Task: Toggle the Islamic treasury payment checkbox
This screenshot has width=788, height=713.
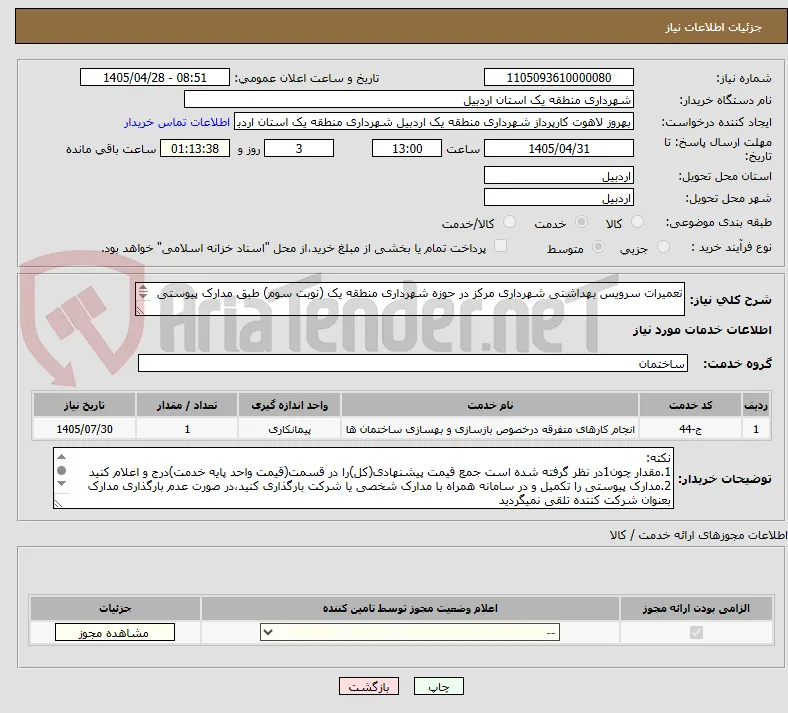Action: pyautogui.click(x=500, y=246)
